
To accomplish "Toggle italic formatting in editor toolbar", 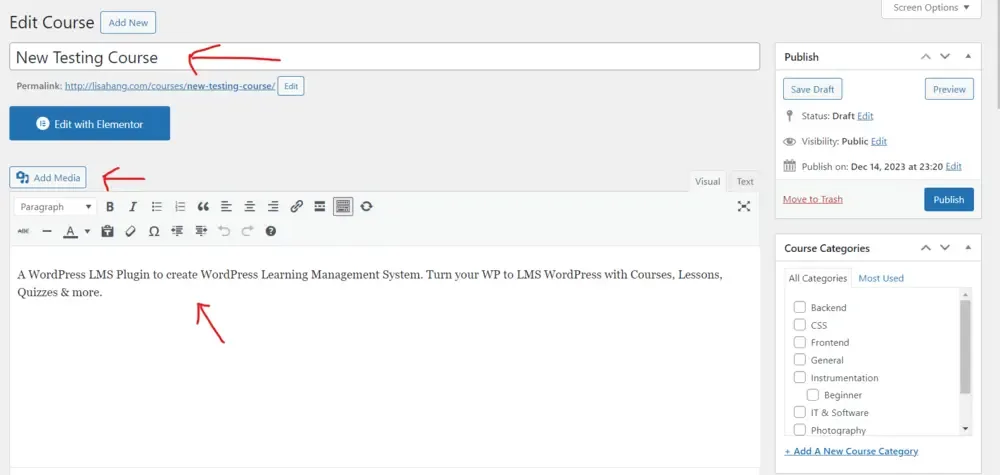I will coord(133,207).
